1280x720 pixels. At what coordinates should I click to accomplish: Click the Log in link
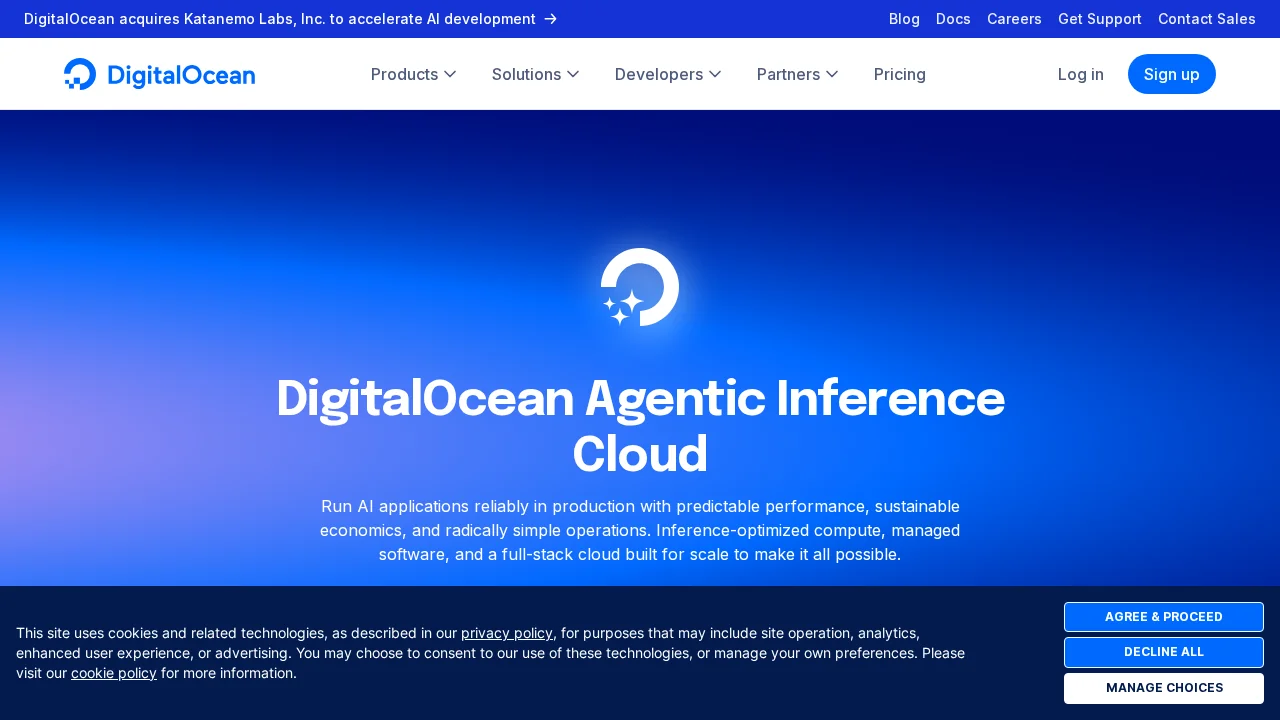click(1081, 74)
